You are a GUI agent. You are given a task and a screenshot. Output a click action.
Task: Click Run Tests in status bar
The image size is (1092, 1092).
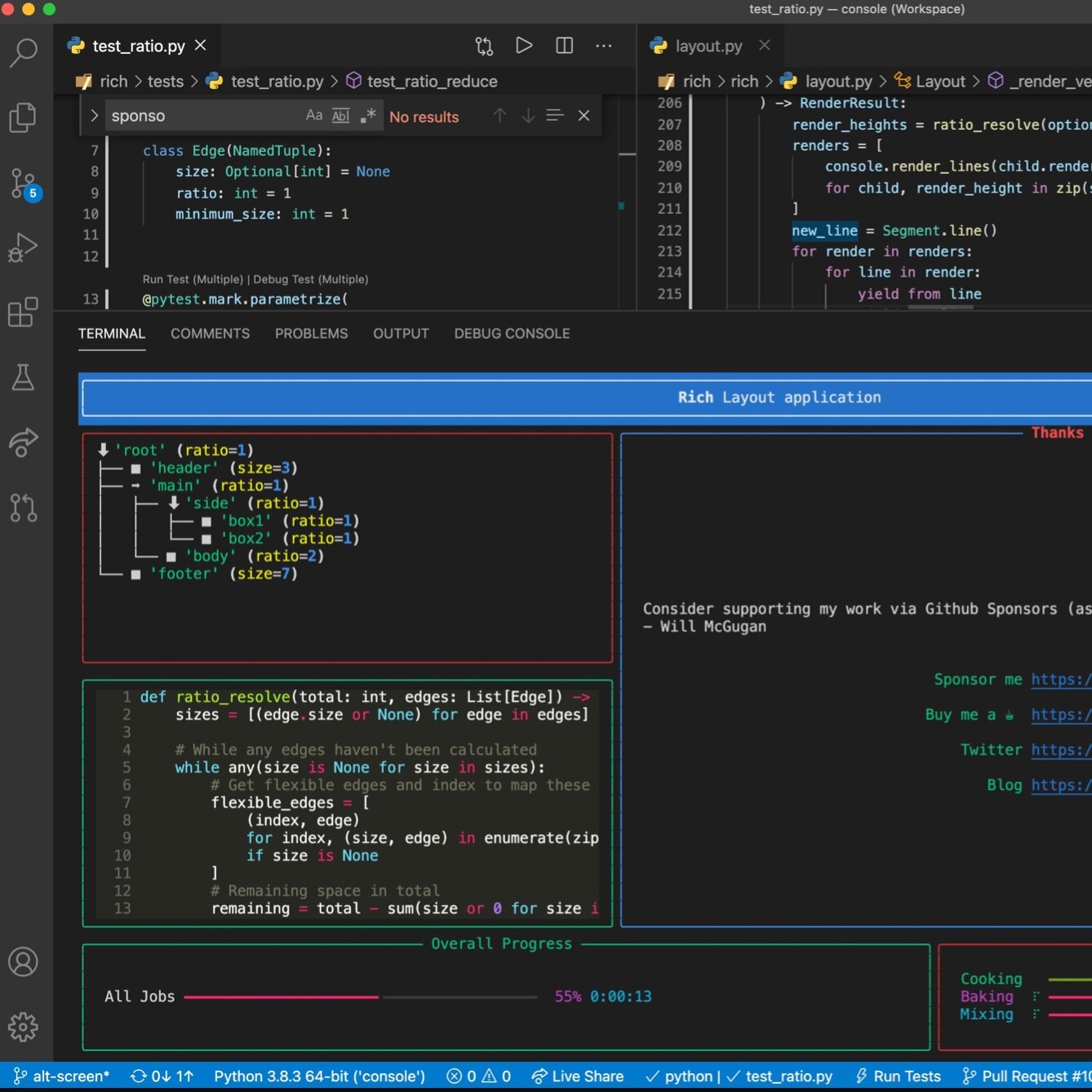coord(898,1076)
